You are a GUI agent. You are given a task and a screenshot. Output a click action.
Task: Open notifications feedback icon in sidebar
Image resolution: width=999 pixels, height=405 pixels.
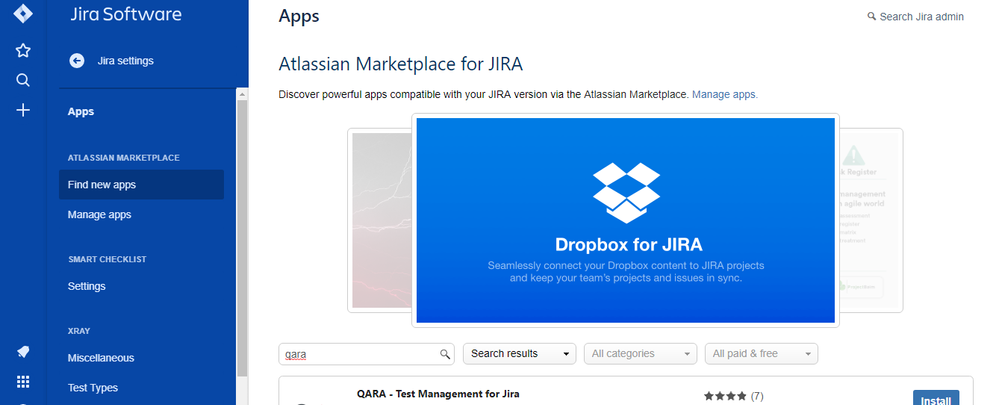(x=23, y=352)
